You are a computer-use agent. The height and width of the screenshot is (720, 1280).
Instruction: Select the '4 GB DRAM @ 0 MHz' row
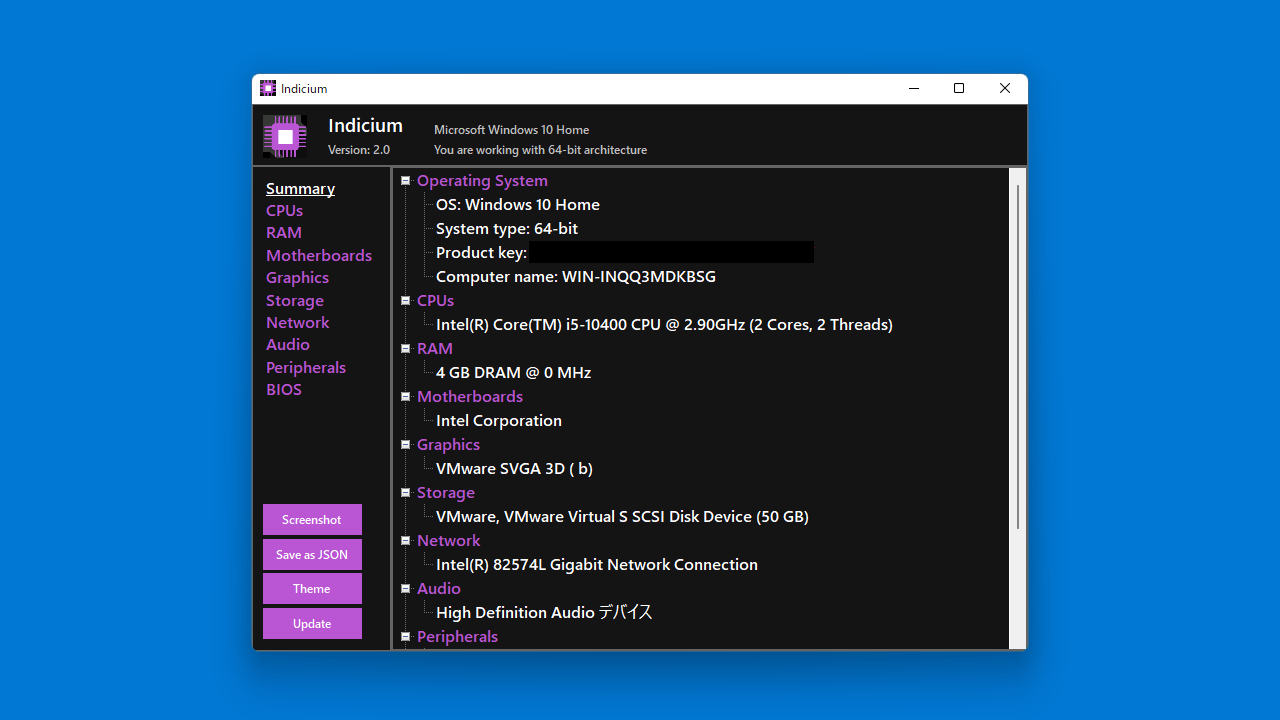click(x=513, y=373)
